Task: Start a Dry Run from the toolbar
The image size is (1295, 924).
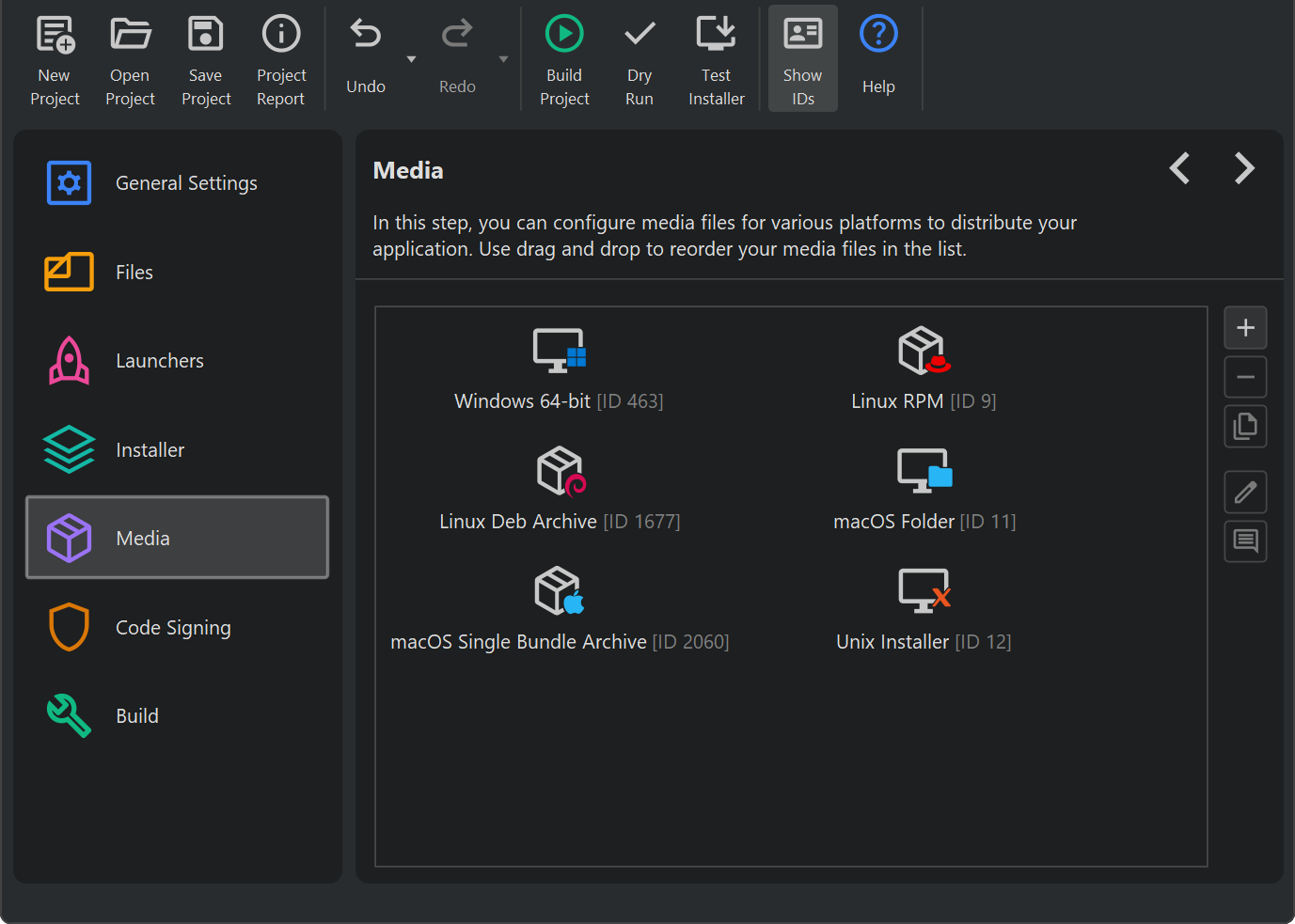Action: click(x=640, y=58)
